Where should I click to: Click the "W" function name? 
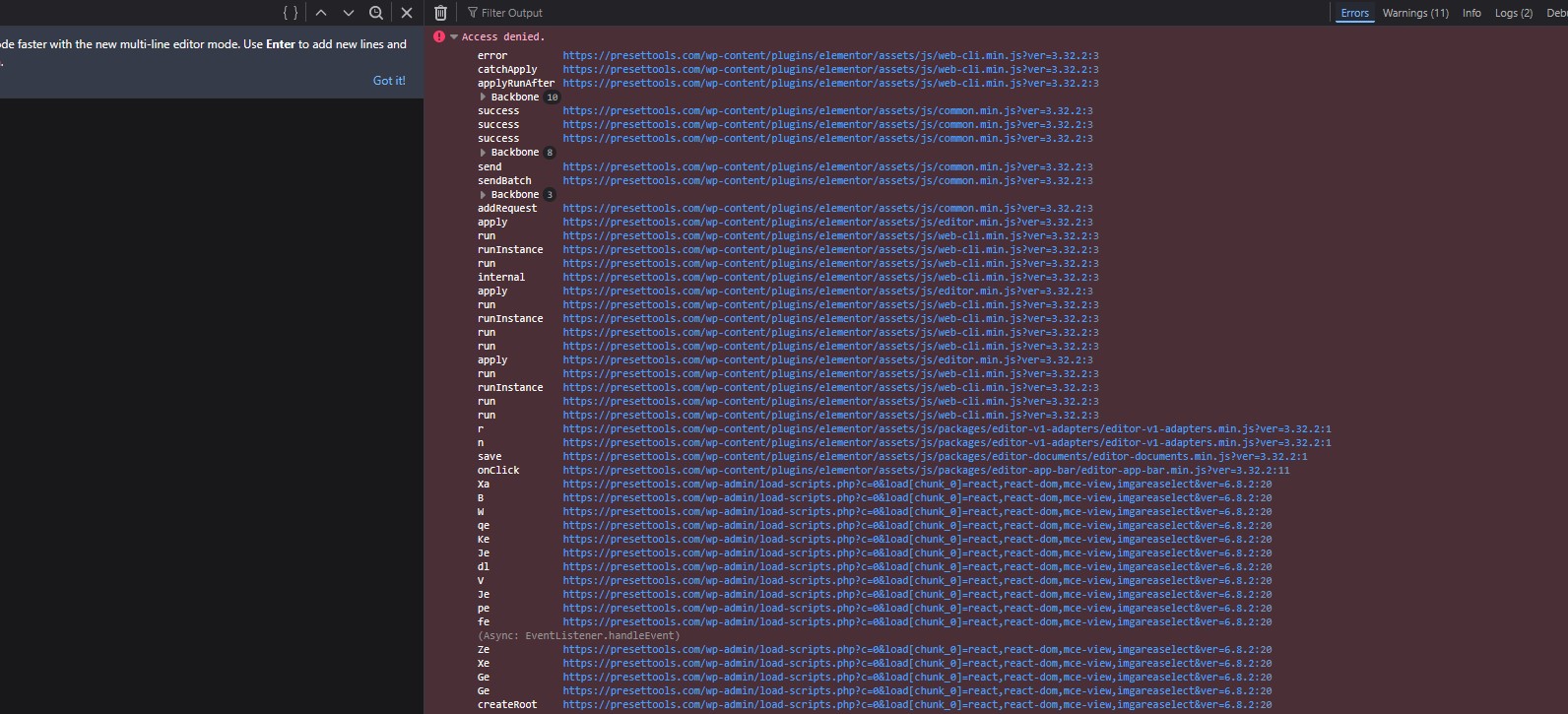pyautogui.click(x=481, y=512)
